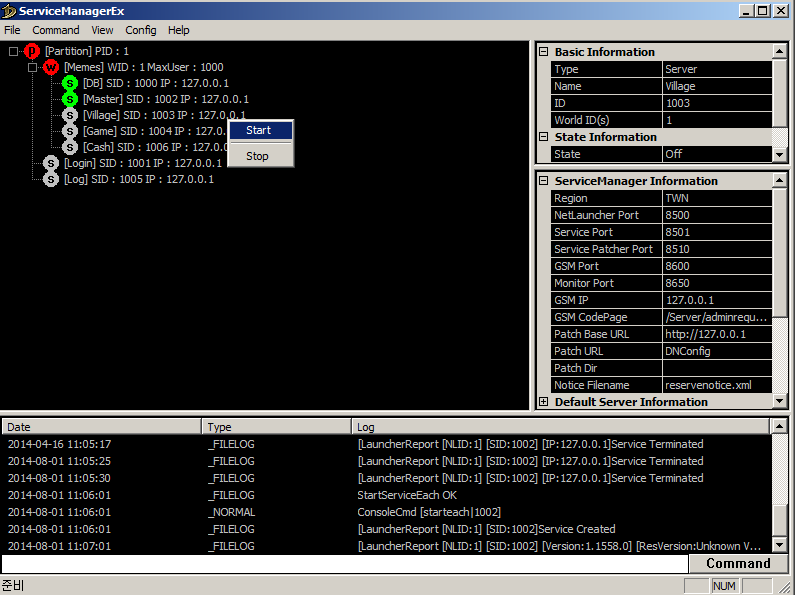Click NetLauncher Port value 8500
This screenshot has height=595, width=795.
coord(717,215)
